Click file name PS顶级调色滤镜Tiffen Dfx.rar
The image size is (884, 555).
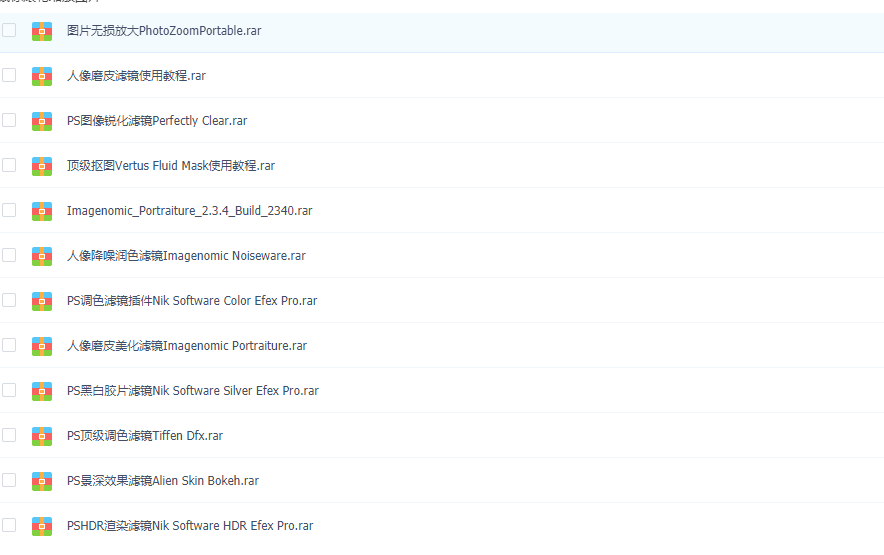tap(145, 436)
